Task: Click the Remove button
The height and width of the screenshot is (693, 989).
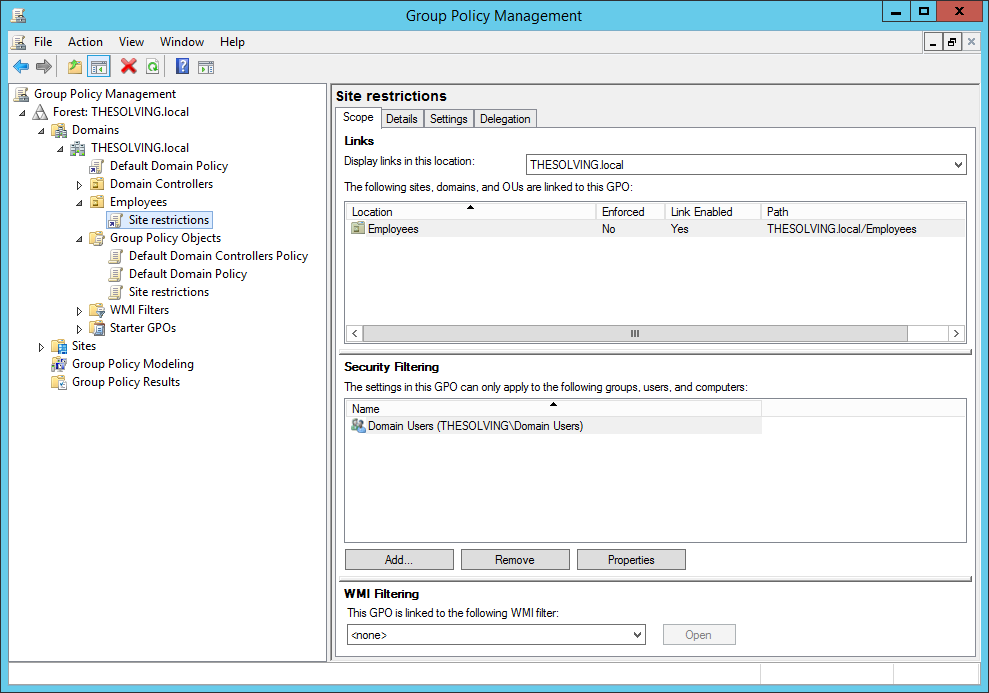Action: [x=515, y=559]
